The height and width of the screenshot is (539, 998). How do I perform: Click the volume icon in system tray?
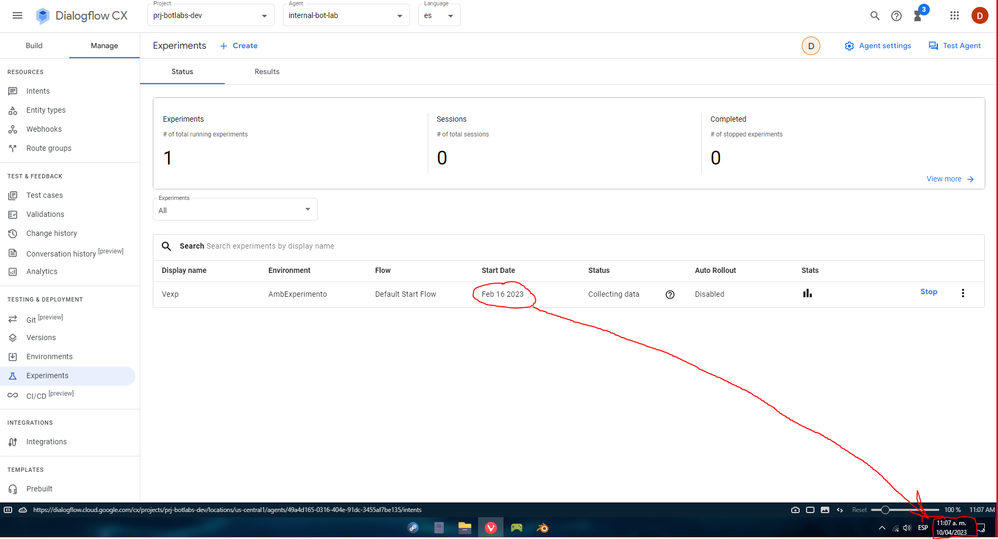click(907, 528)
